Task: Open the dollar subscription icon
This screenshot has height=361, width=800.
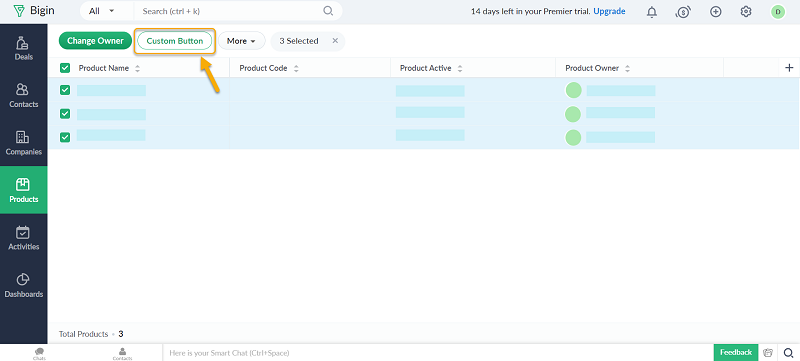Action: pyautogui.click(x=683, y=12)
